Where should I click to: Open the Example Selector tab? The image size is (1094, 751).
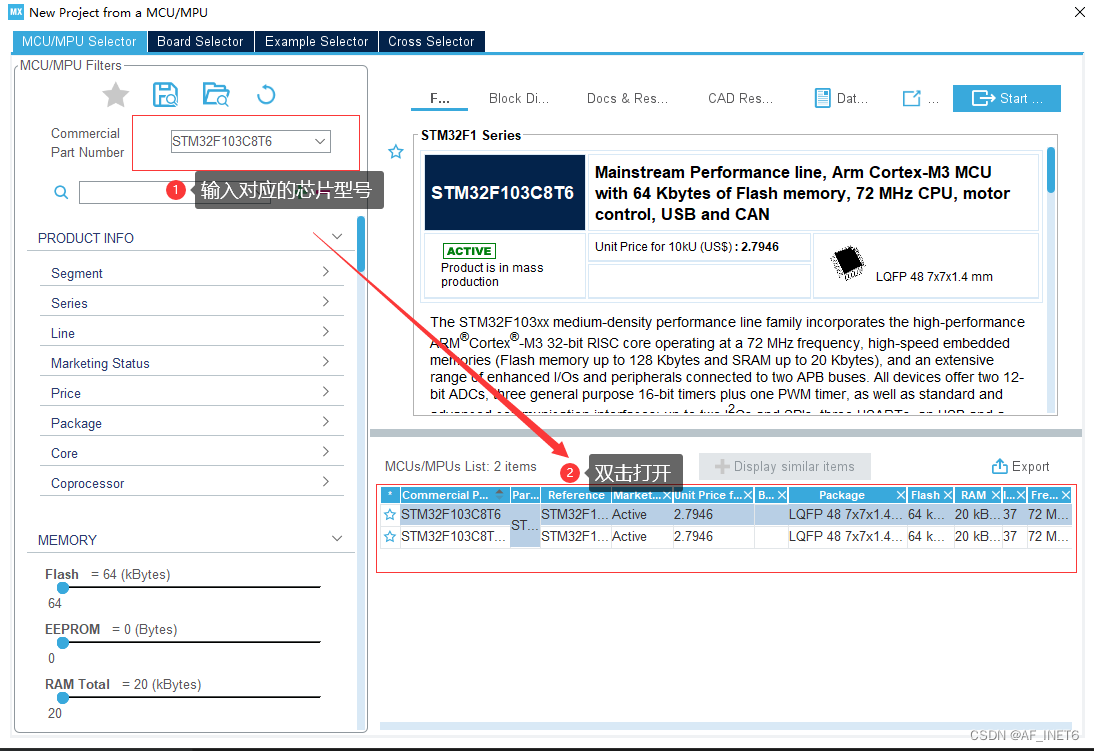click(x=316, y=41)
